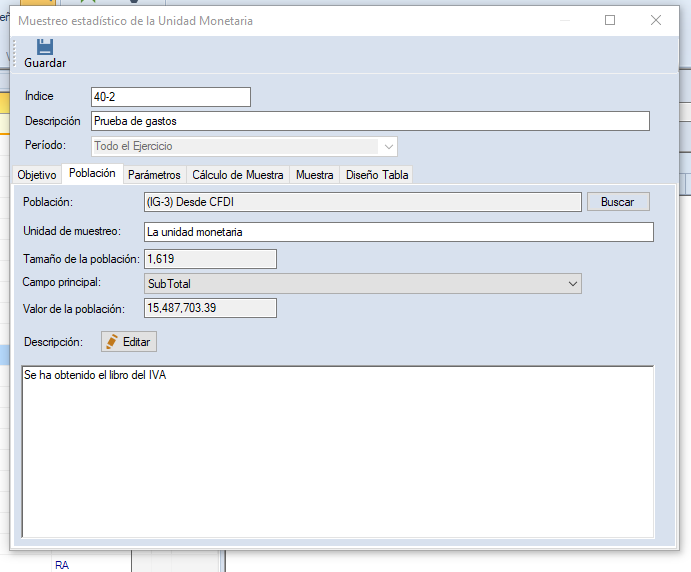
Task: Open the Período dropdown
Action: tap(388, 146)
